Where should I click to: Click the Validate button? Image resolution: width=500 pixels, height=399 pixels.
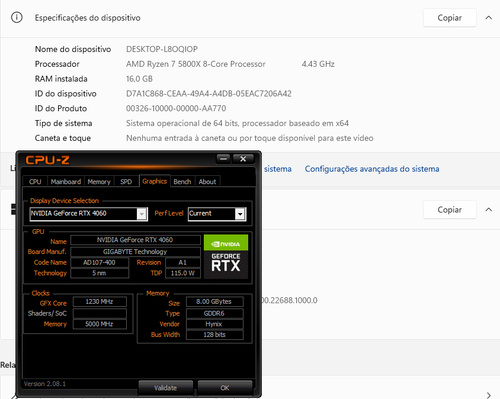coord(165,388)
